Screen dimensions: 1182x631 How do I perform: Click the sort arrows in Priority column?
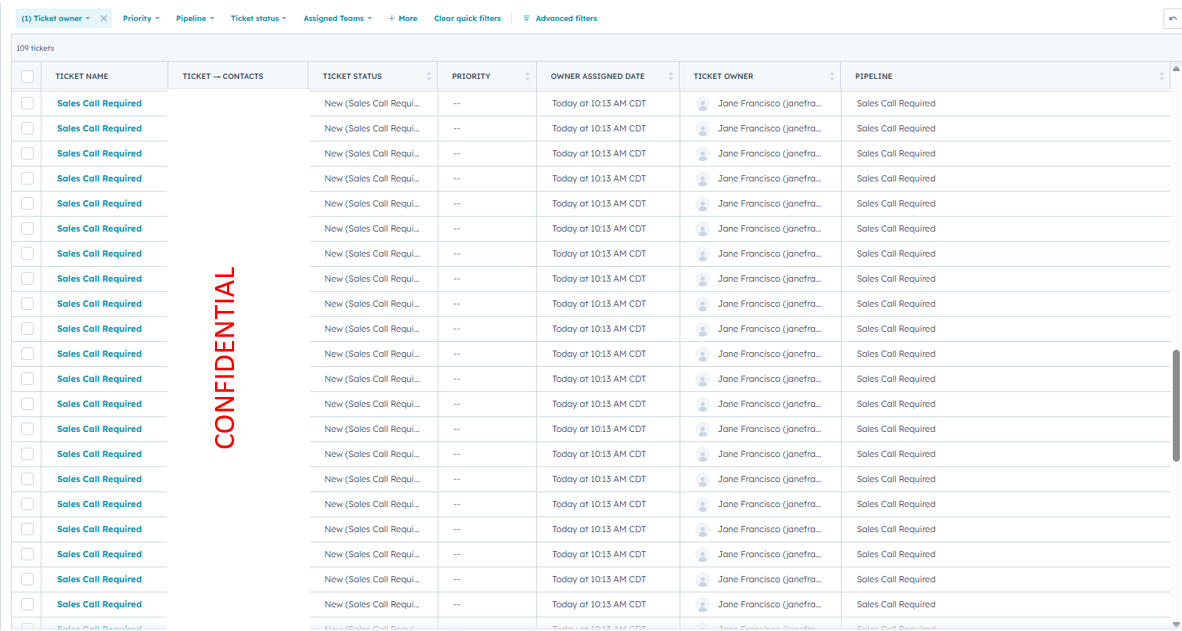point(528,76)
